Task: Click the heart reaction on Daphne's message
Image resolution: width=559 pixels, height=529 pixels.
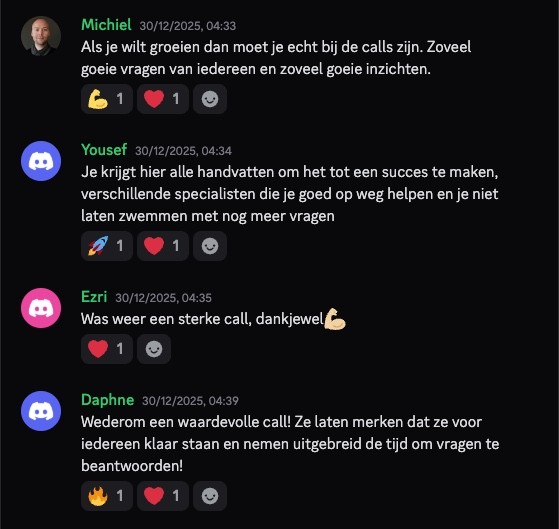Action: (163, 496)
